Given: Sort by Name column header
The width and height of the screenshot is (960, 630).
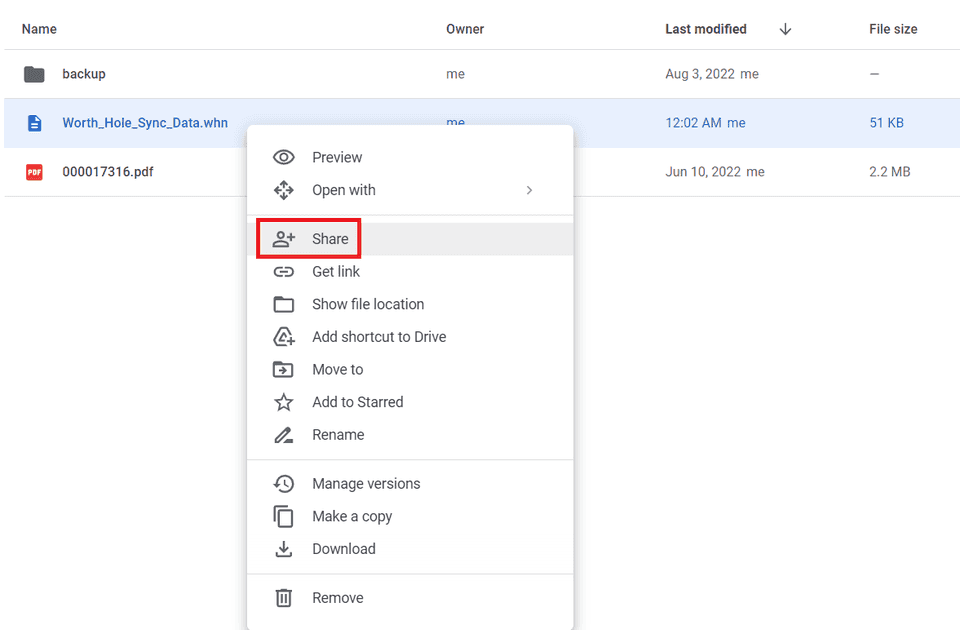Looking at the screenshot, I should [x=39, y=29].
